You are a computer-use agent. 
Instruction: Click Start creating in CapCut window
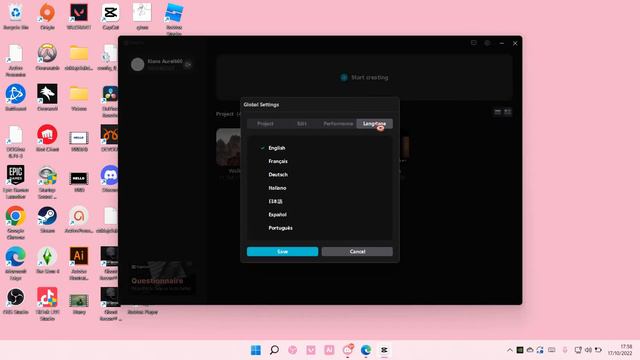364,77
